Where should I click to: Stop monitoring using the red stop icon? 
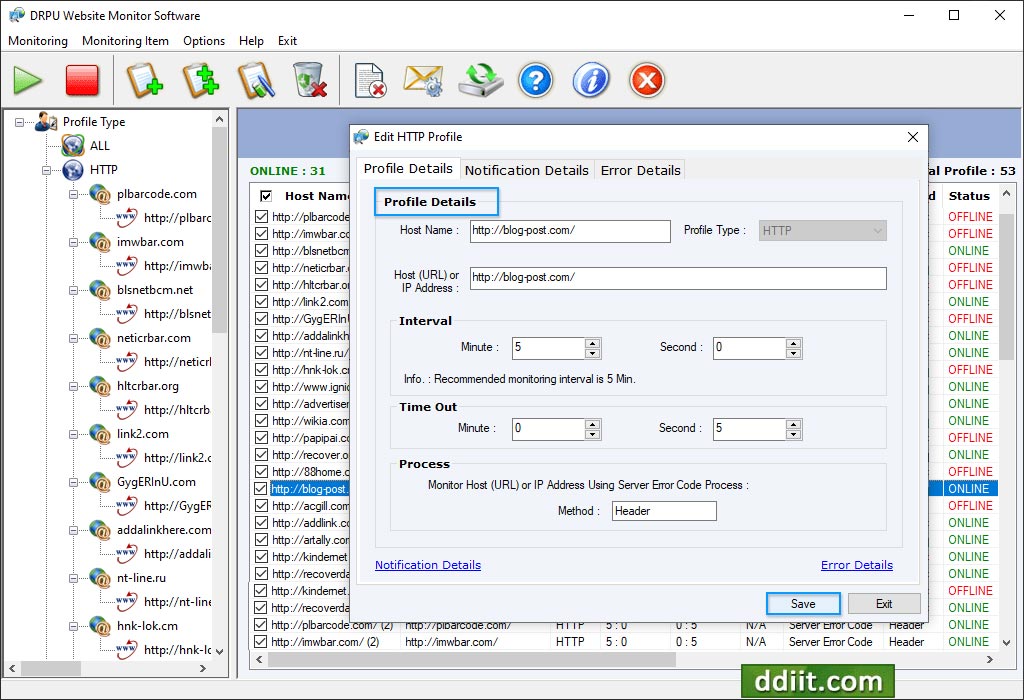pyautogui.click(x=82, y=80)
